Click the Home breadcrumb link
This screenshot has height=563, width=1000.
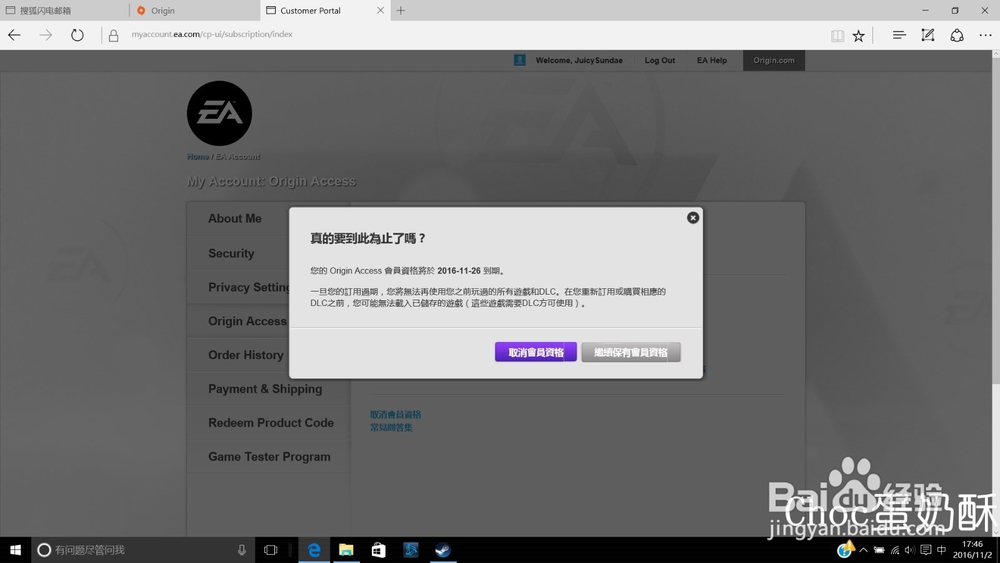pos(198,157)
